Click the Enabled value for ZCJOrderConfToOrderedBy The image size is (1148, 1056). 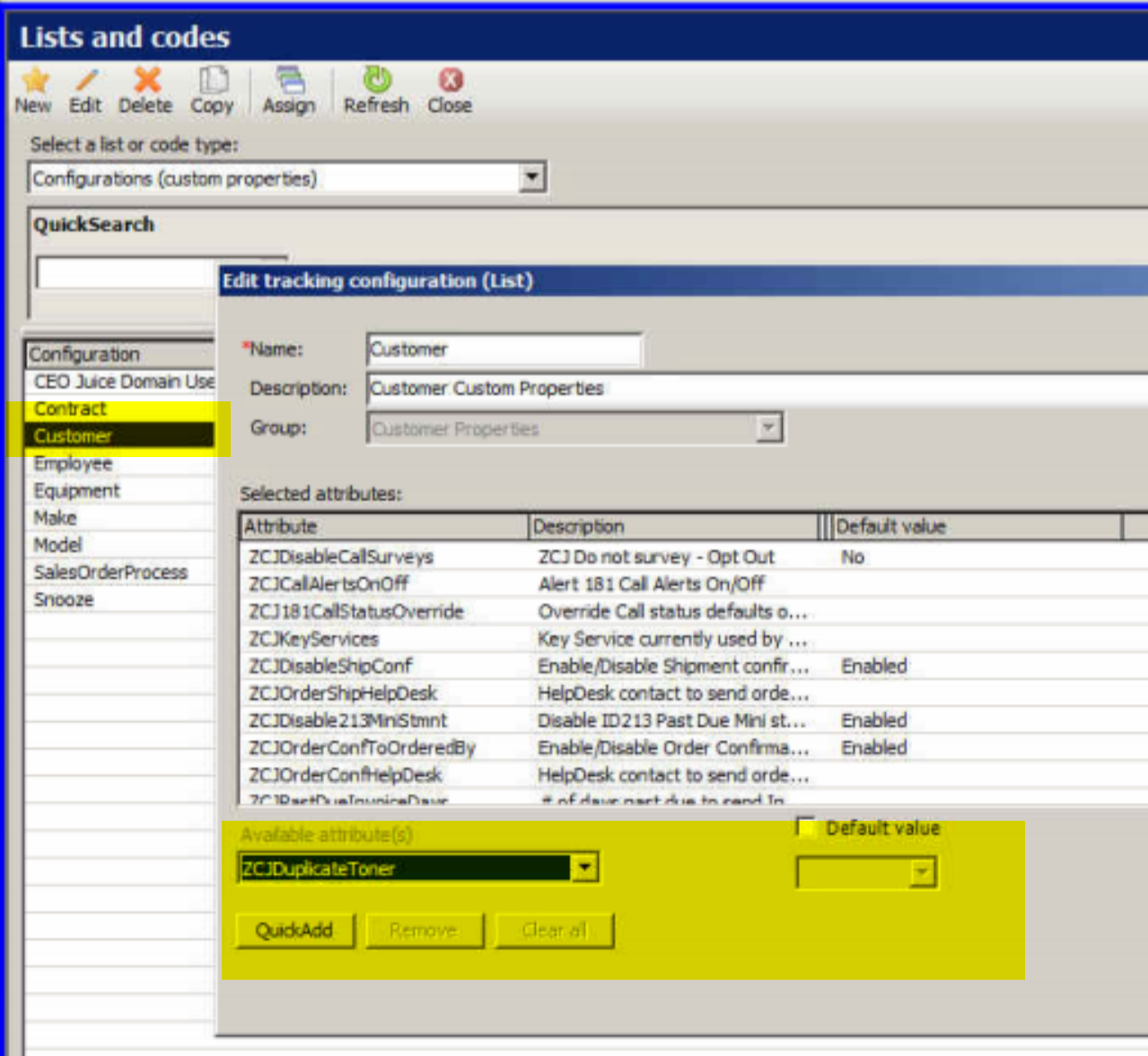[874, 748]
